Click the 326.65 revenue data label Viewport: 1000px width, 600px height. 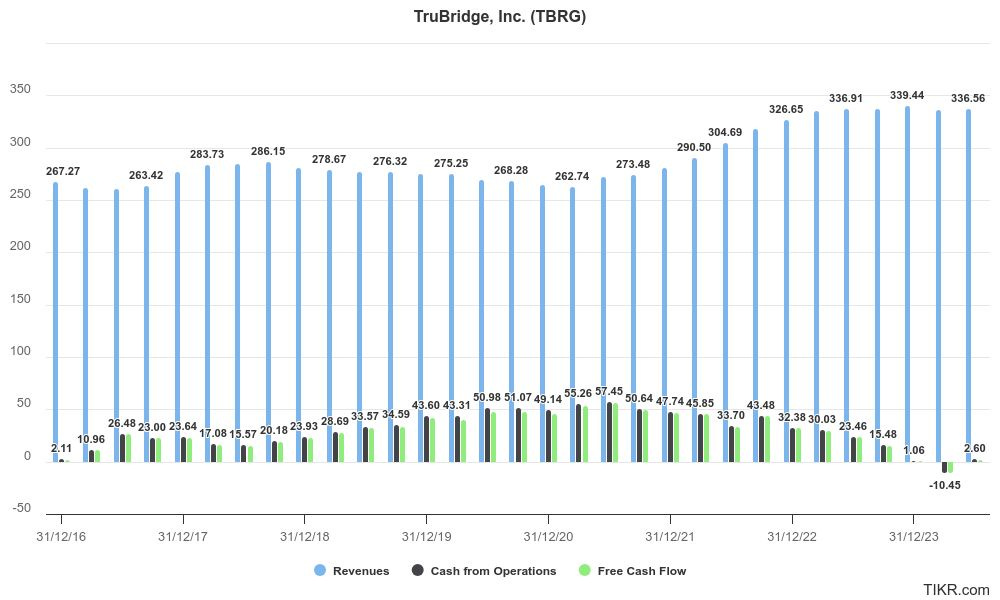click(x=786, y=109)
